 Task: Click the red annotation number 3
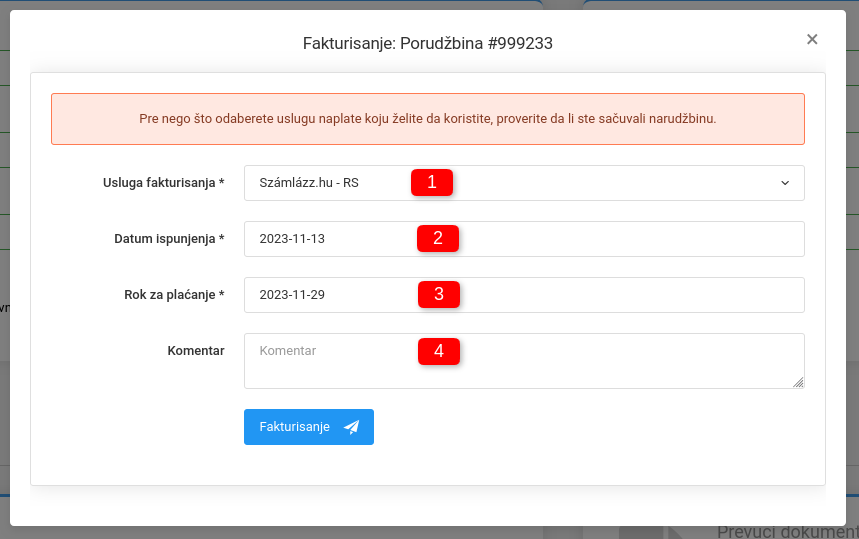click(438, 294)
